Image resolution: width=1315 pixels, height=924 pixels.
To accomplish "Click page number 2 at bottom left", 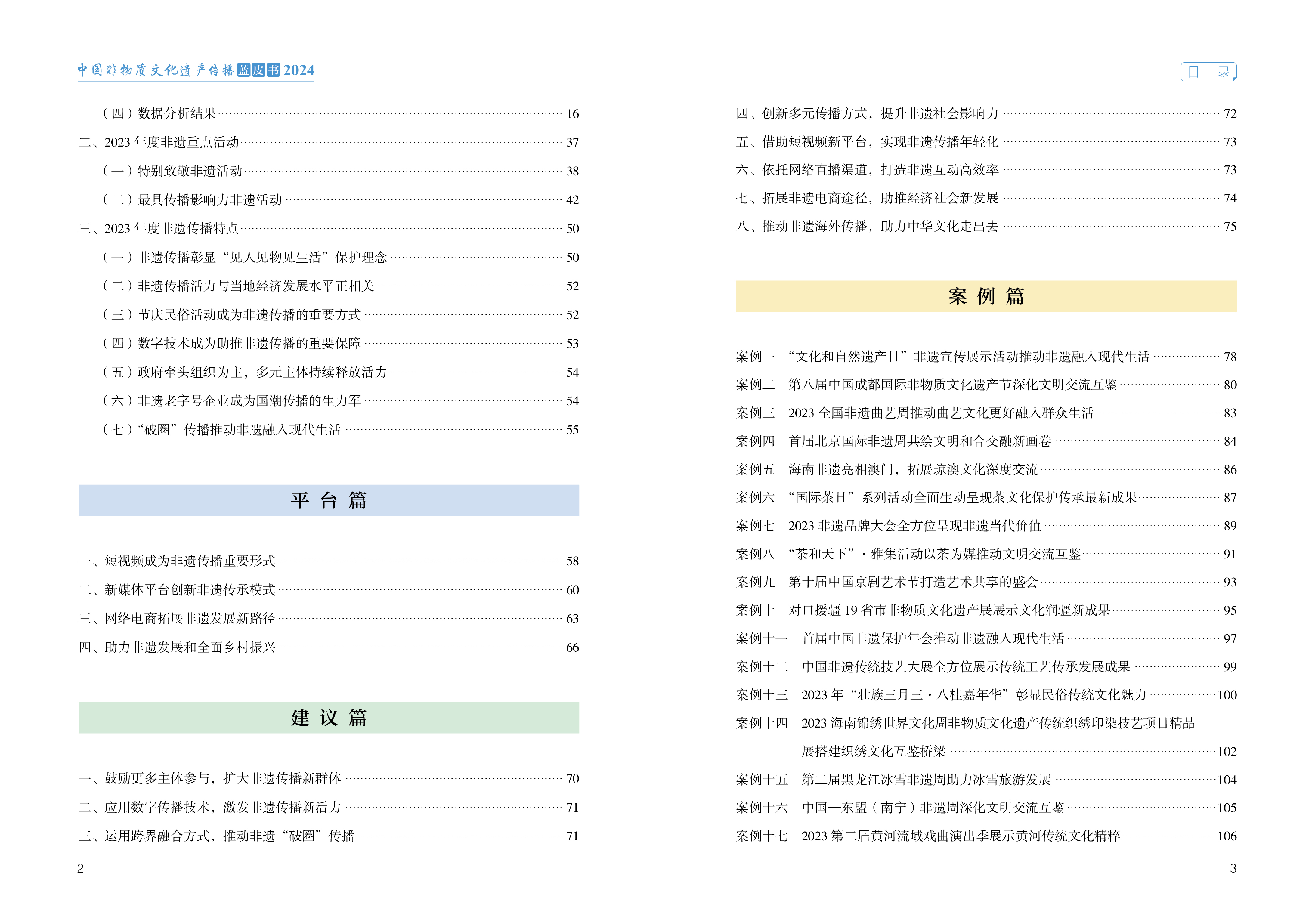I will [x=80, y=868].
